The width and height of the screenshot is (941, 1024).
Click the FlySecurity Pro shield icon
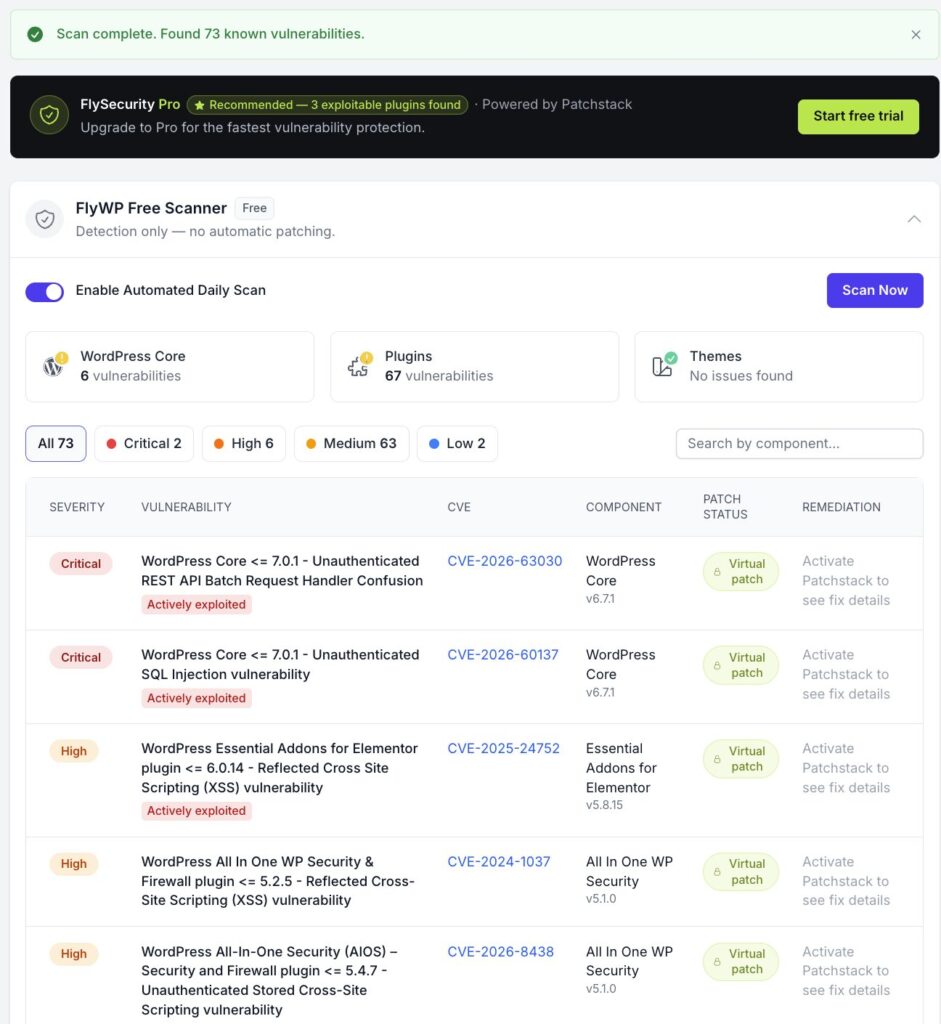[49, 116]
